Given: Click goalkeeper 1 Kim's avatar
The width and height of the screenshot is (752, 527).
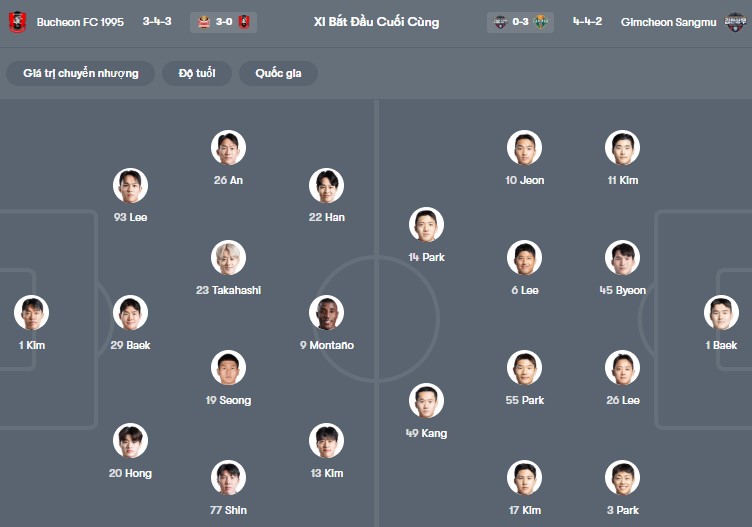Looking at the screenshot, I should 31,312.
